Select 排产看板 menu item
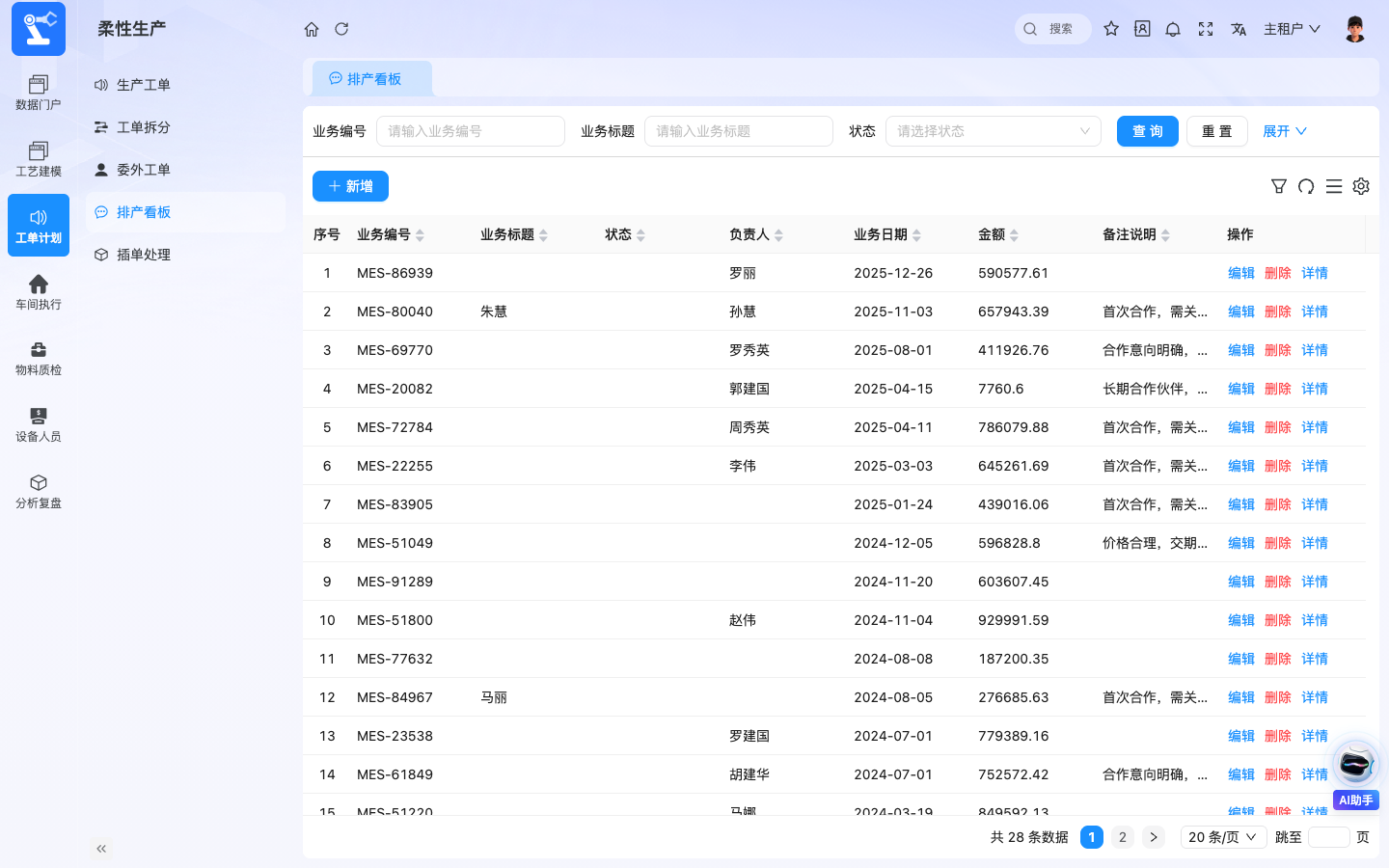1389x868 pixels. [x=185, y=212]
